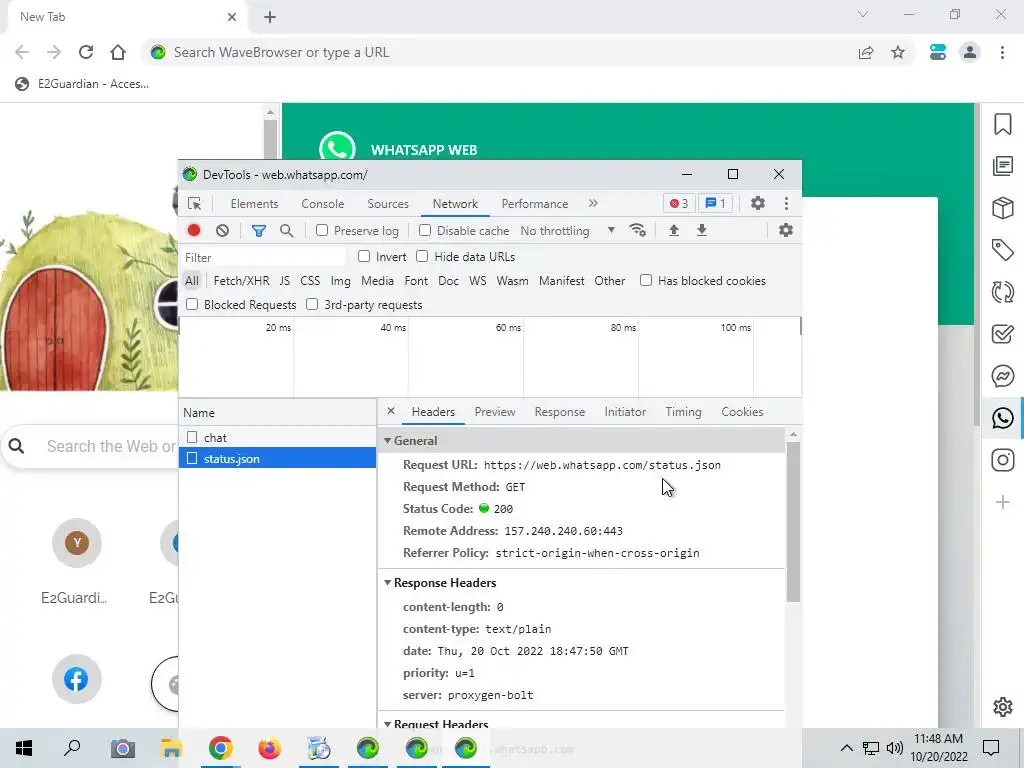Viewport: 1024px width, 768px height.
Task: Open E2Guardian bookmark in bookmarks bar
Action: tap(82, 84)
